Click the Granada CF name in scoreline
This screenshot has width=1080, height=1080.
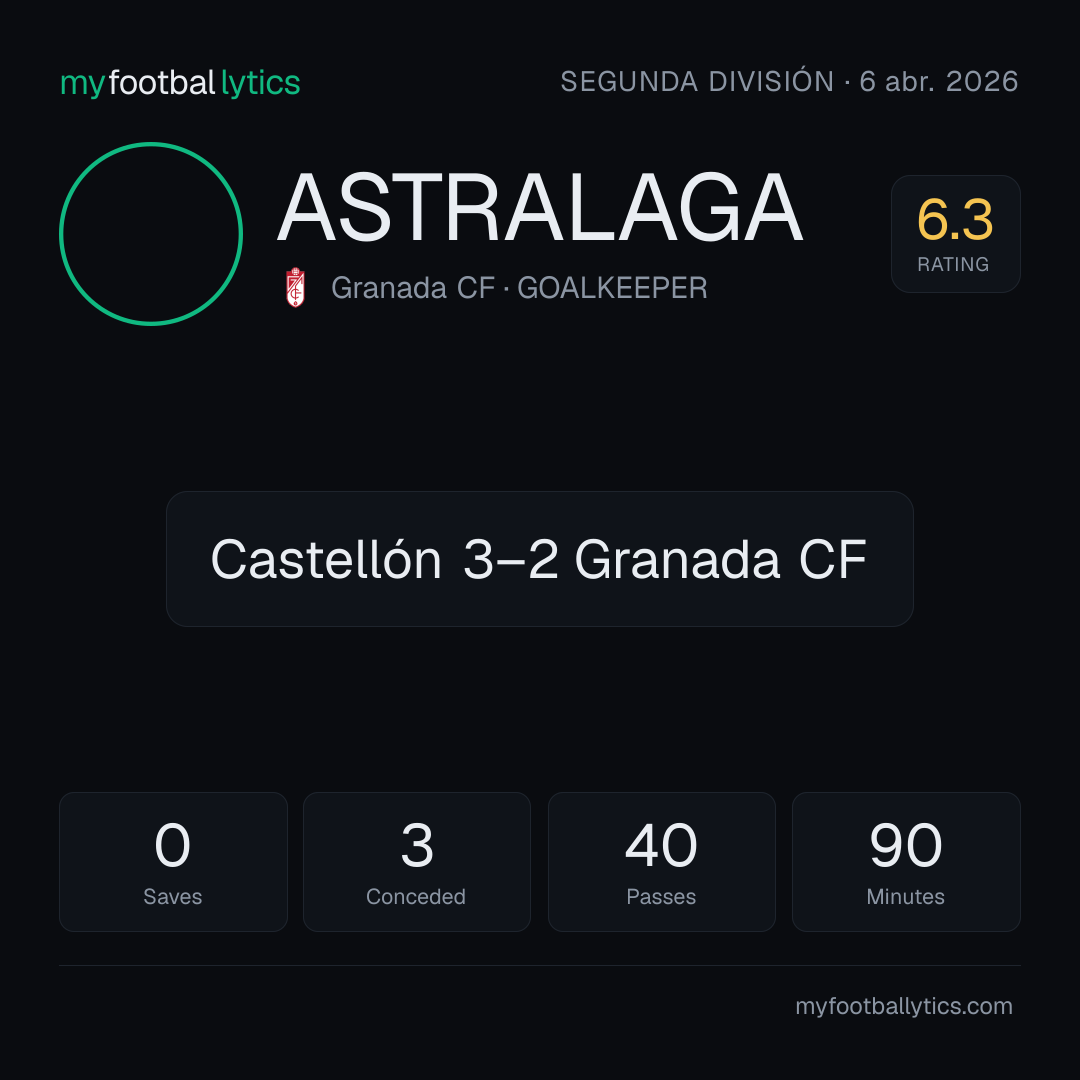(x=720, y=559)
